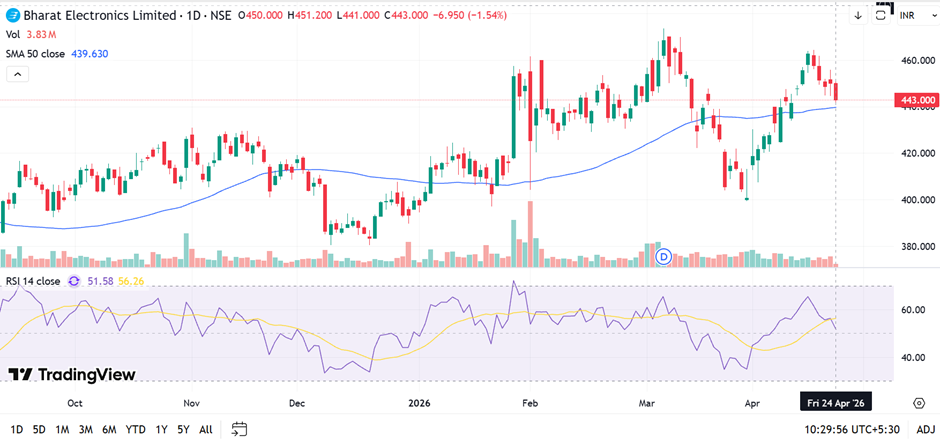
Task: Click the dividend 'D' marker on chart
Action: point(664,257)
